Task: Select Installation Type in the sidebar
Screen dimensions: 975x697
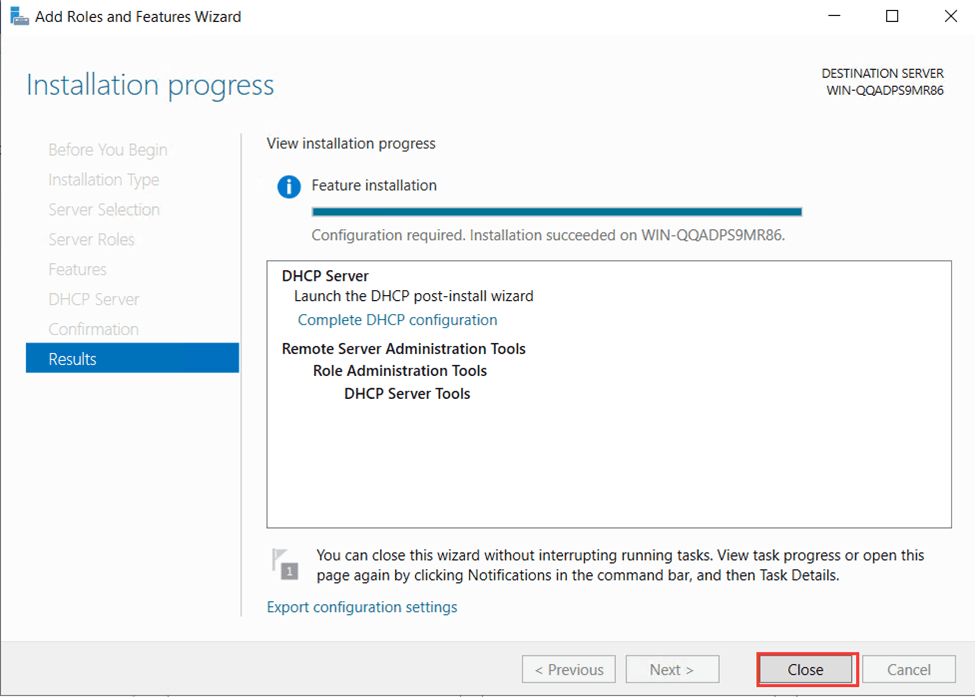Action: point(103,179)
